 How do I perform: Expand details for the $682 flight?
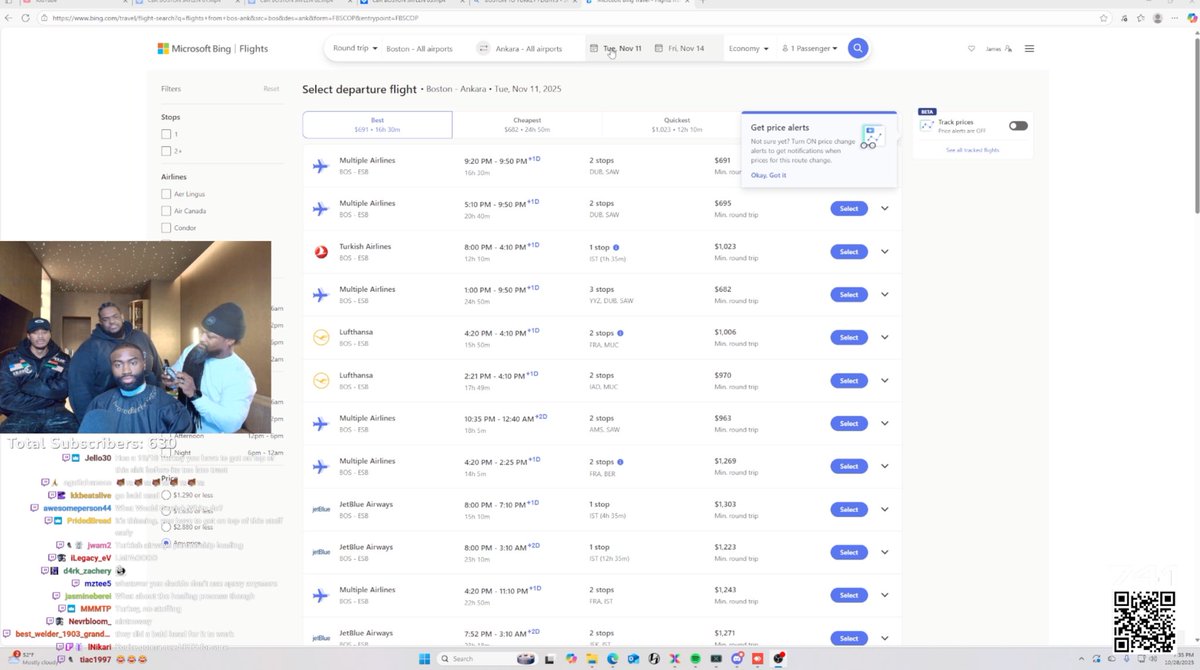[x=885, y=295]
